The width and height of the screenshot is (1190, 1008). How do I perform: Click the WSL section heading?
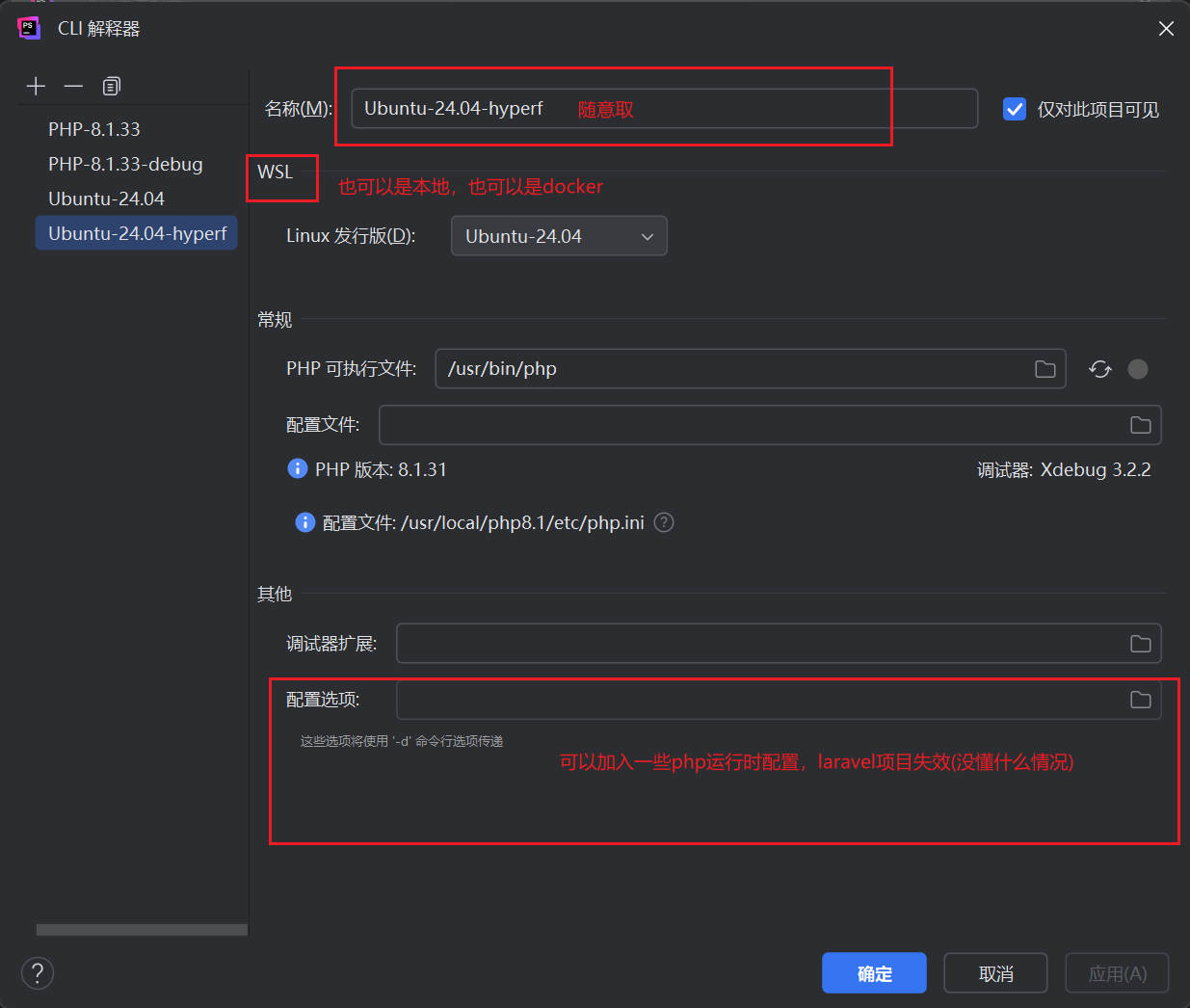[x=275, y=172]
